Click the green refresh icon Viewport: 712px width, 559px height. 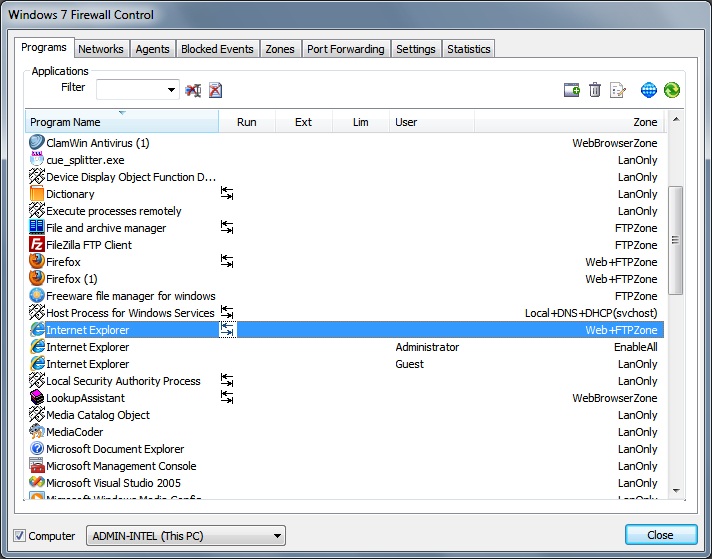(672, 90)
